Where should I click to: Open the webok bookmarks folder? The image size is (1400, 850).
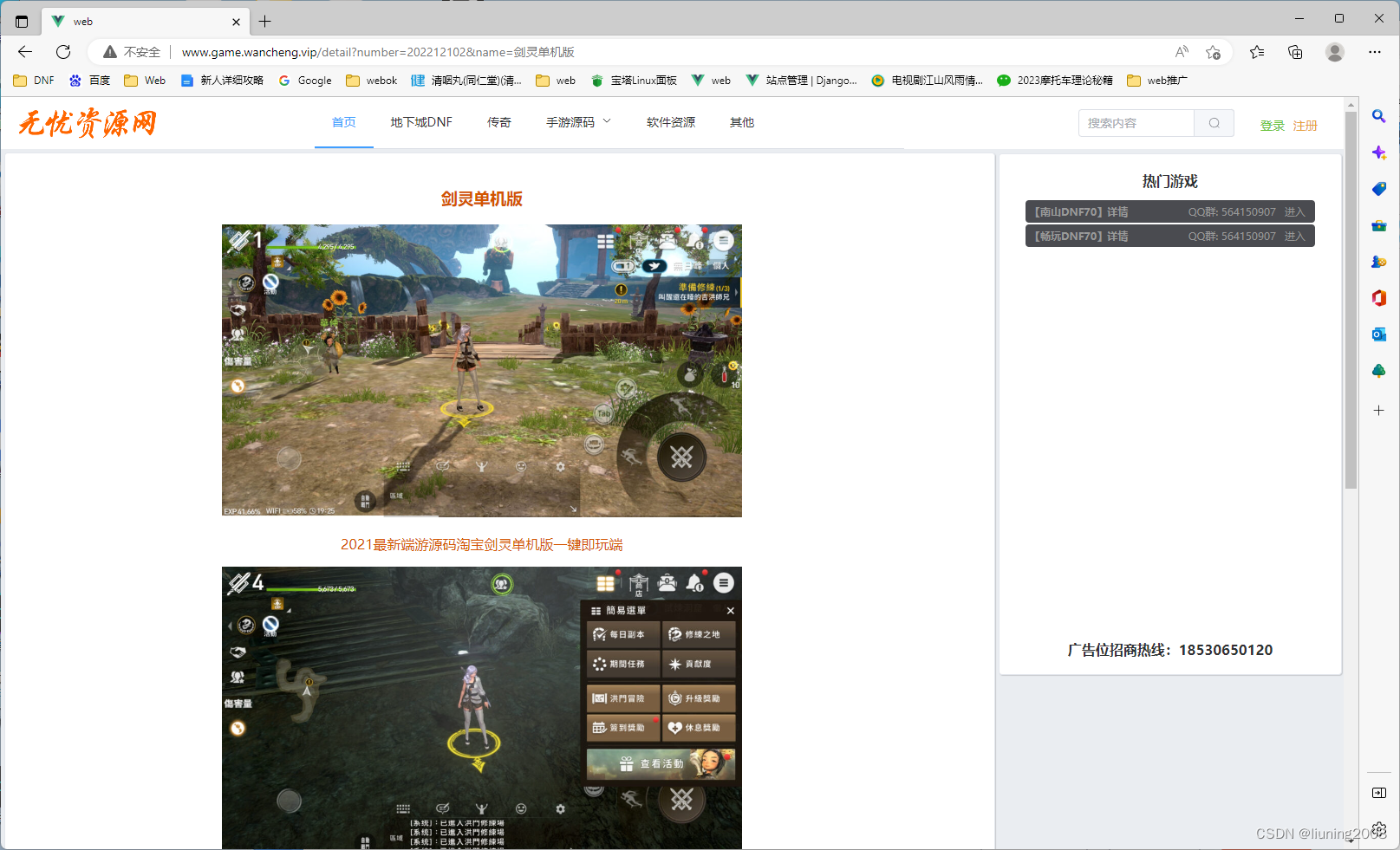pos(371,81)
